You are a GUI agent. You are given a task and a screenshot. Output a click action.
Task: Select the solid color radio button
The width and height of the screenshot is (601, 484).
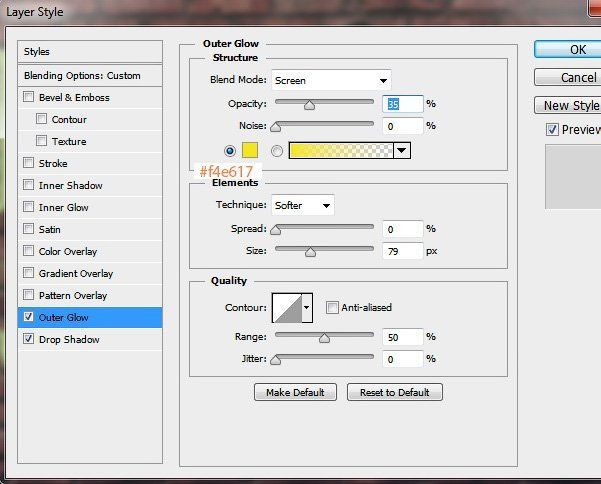click(231, 150)
